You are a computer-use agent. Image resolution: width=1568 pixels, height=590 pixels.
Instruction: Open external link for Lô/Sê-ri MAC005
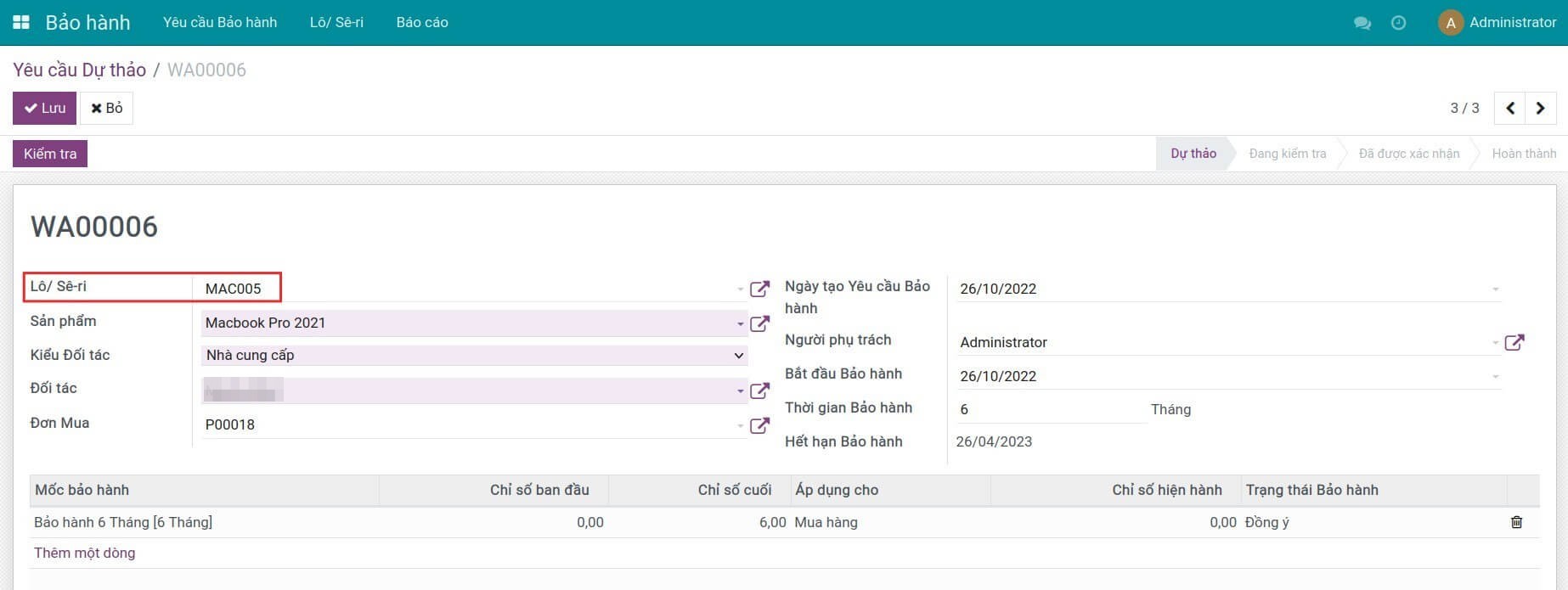tap(759, 289)
